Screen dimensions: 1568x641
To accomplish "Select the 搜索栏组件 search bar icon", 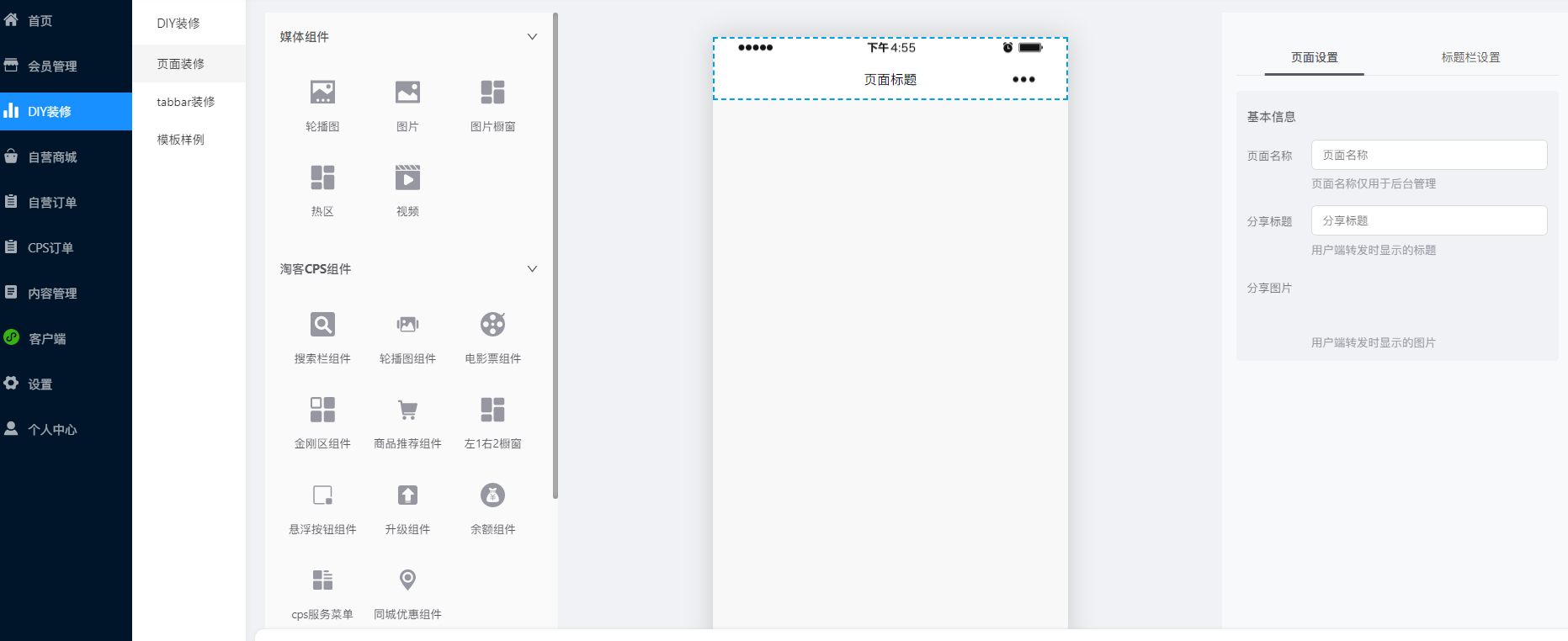I will (x=322, y=325).
